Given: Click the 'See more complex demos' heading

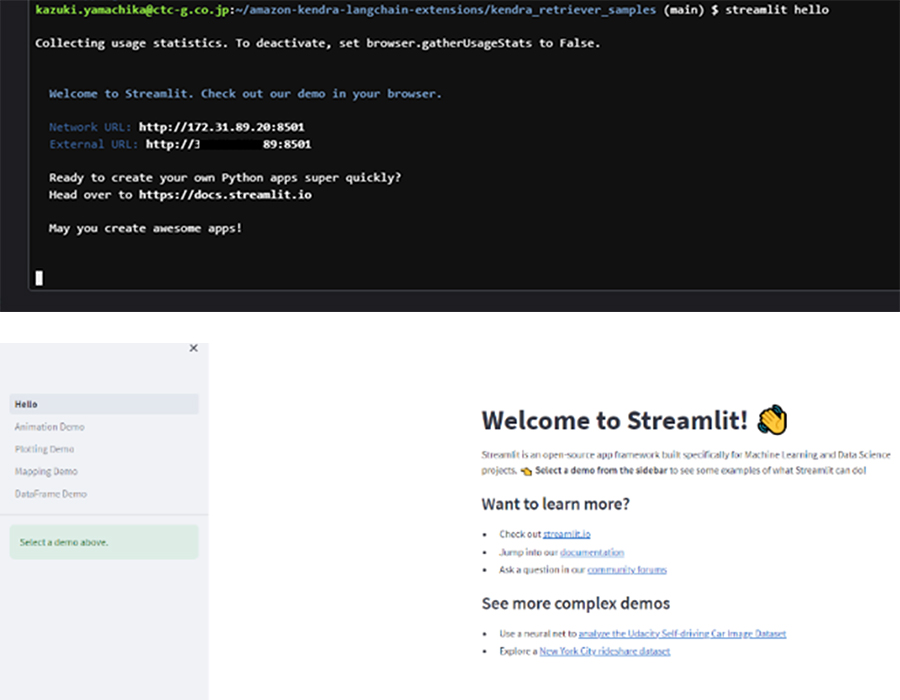Looking at the screenshot, I should pyautogui.click(x=576, y=604).
